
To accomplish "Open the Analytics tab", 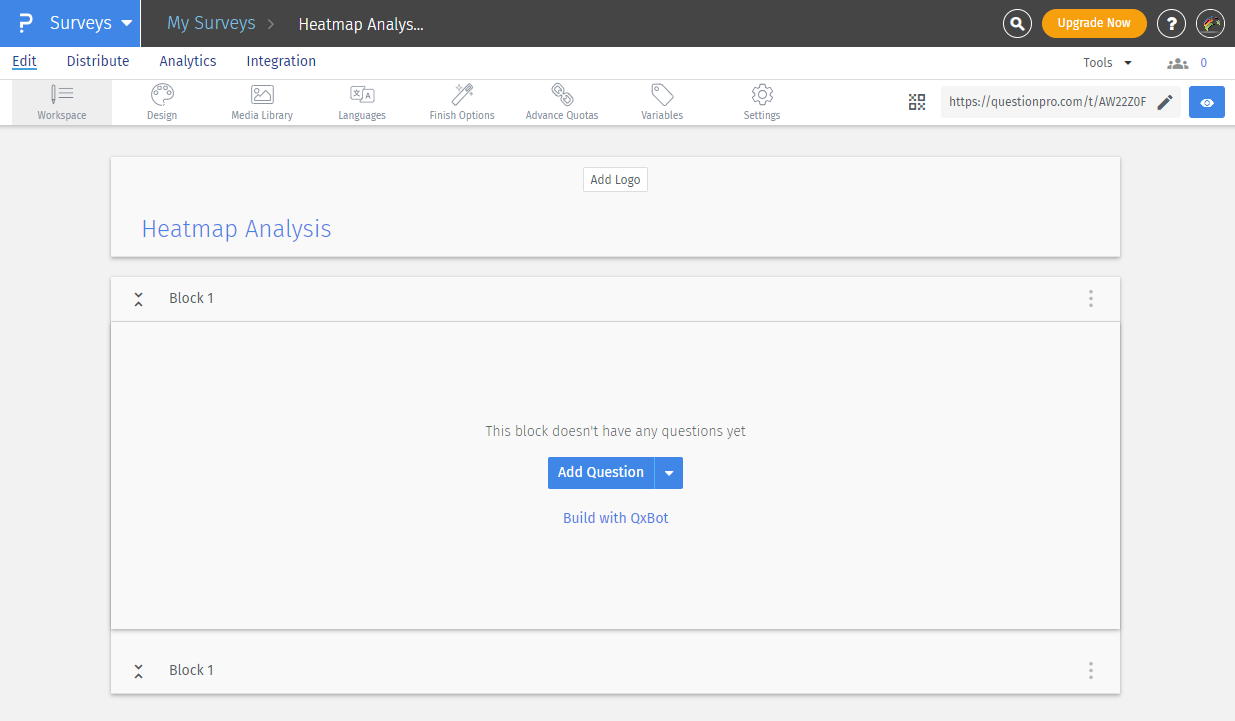I will click(187, 61).
